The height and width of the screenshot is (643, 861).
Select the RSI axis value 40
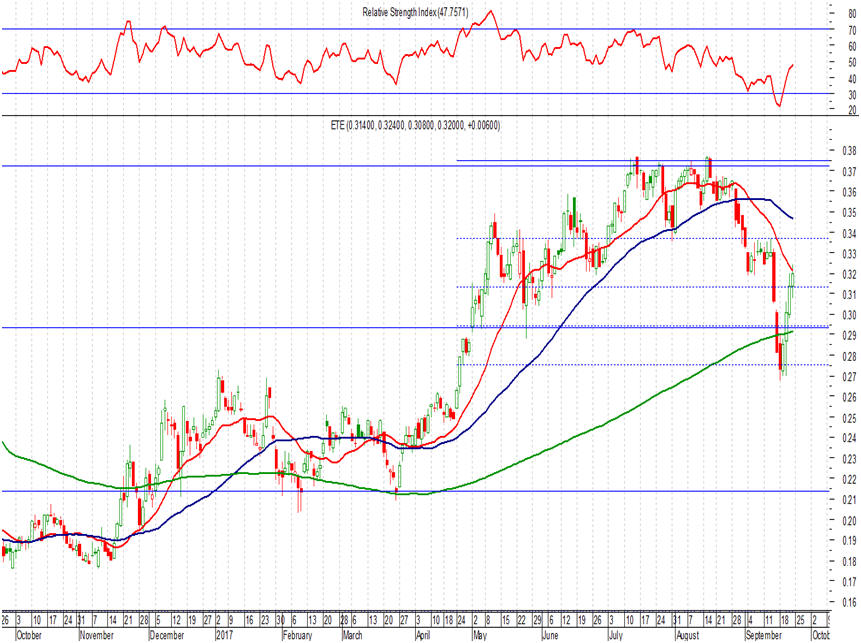(852, 79)
